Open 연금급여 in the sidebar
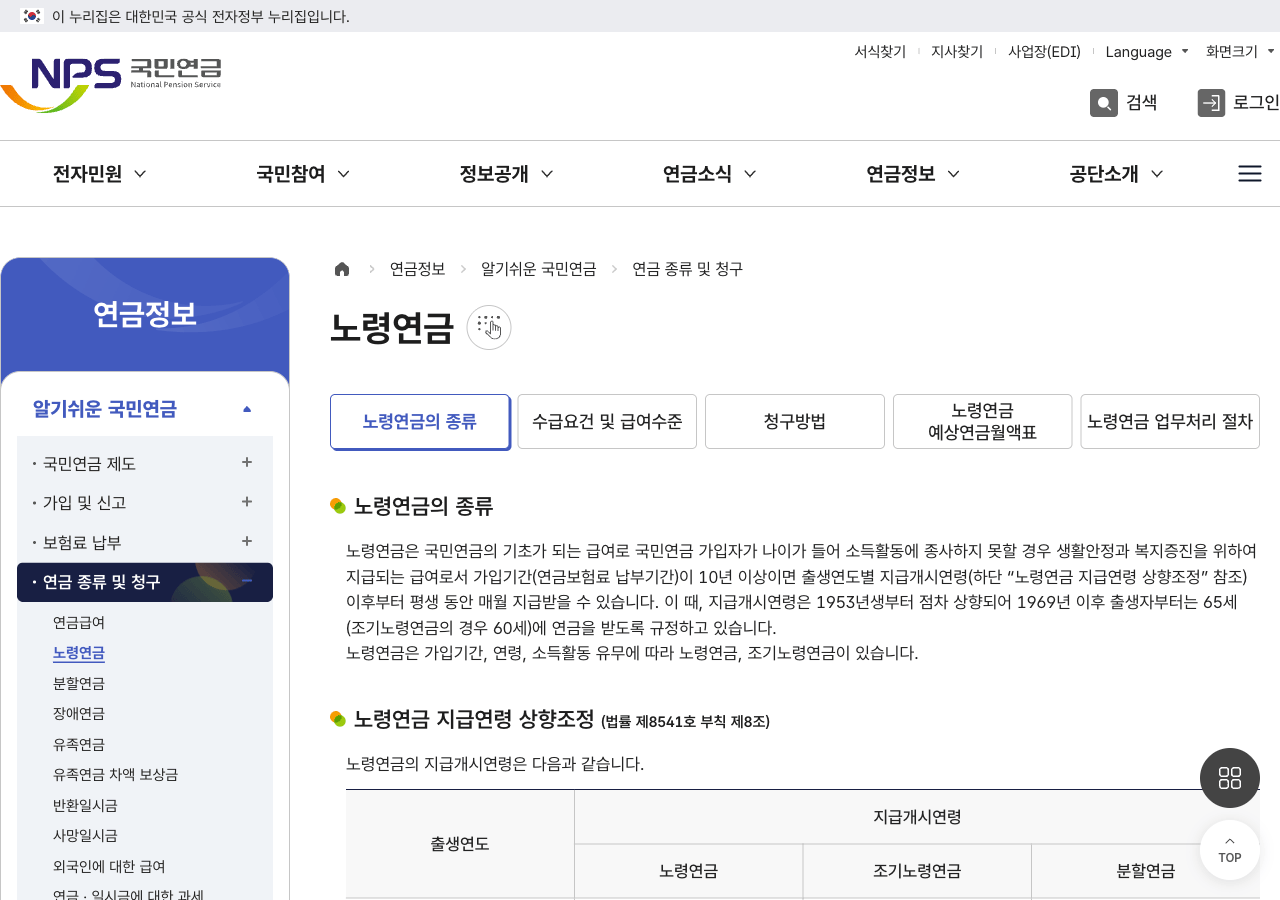1280x900 pixels. pyautogui.click(x=79, y=622)
